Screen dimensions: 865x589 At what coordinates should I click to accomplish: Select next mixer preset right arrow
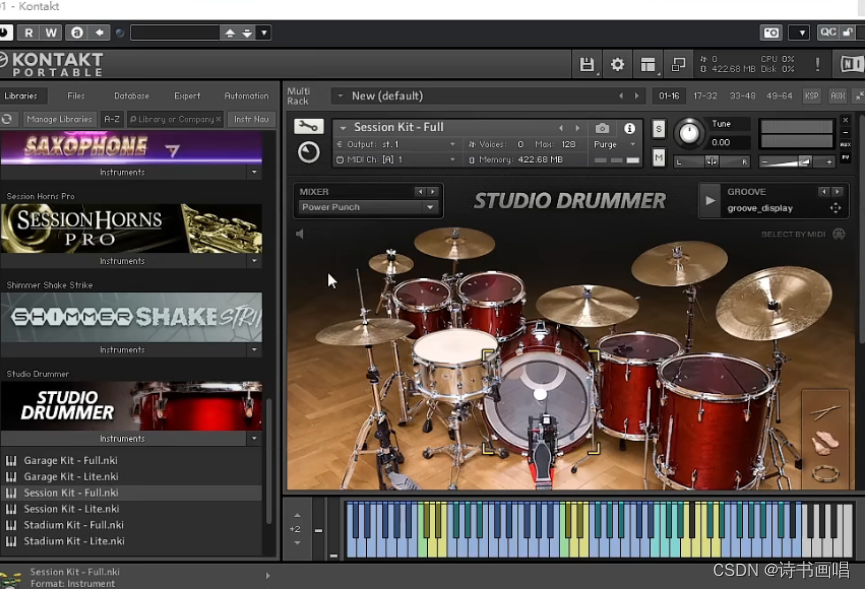(x=432, y=191)
